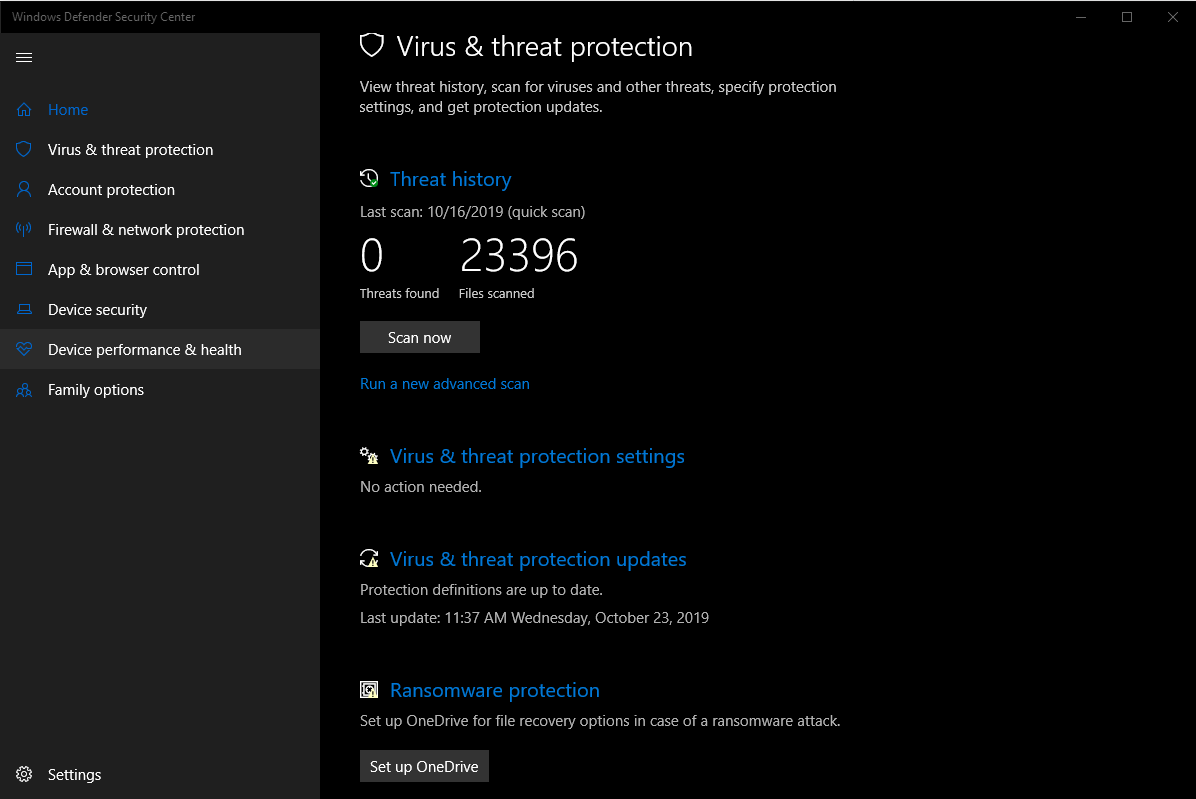Open the Threat history link
1196x799 pixels.
coord(451,179)
